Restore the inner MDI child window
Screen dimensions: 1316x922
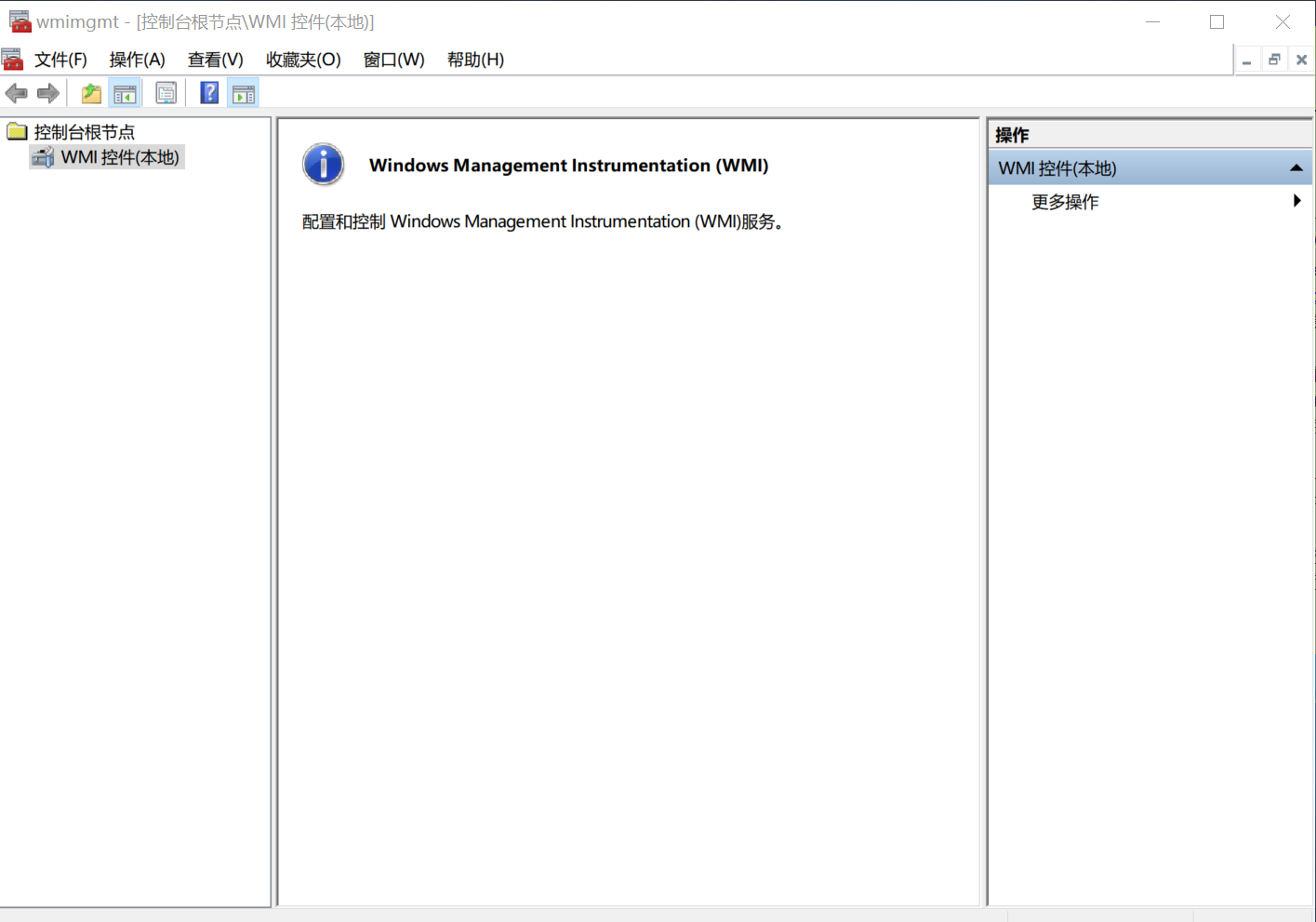(x=1274, y=60)
